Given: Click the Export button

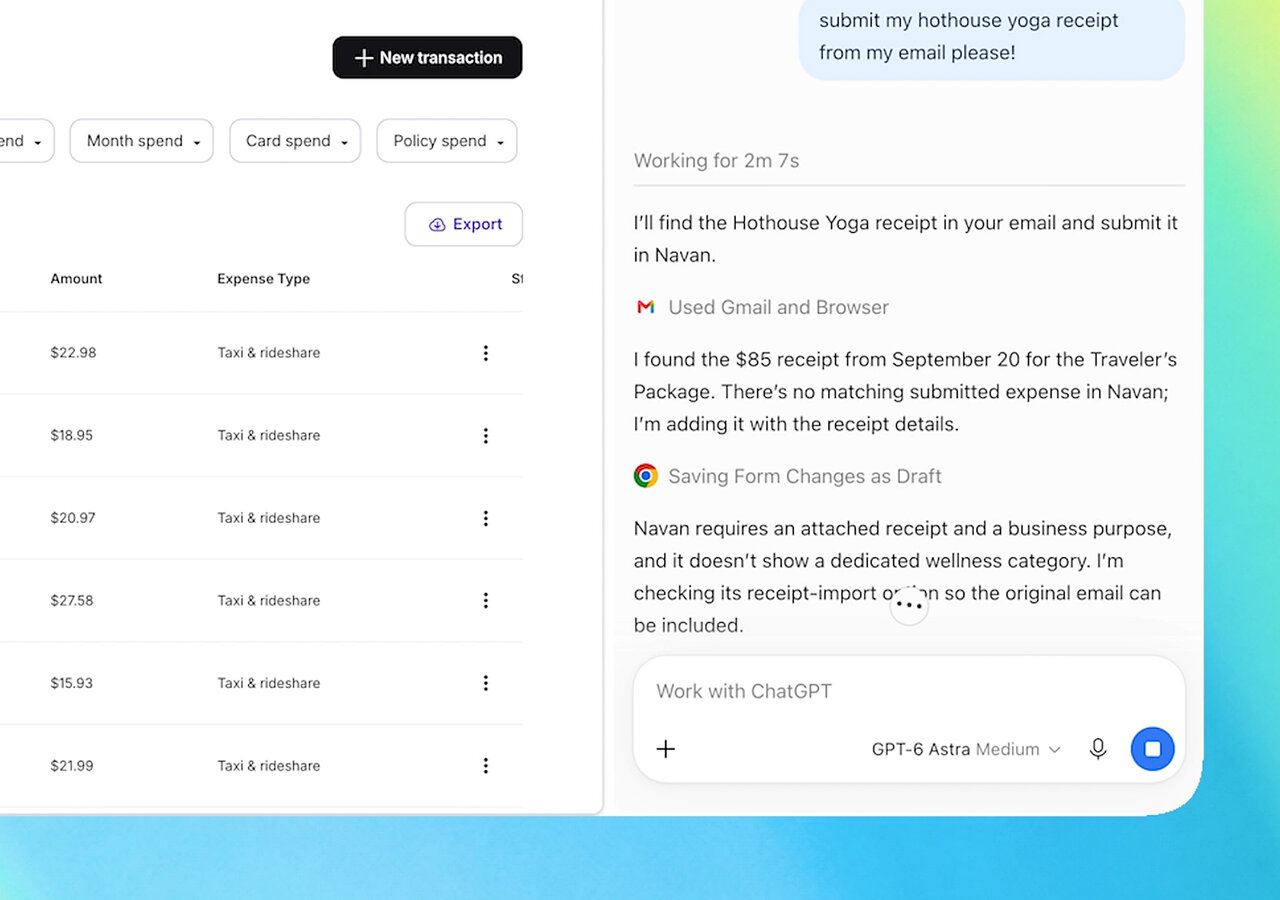Looking at the screenshot, I should [464, 224].
